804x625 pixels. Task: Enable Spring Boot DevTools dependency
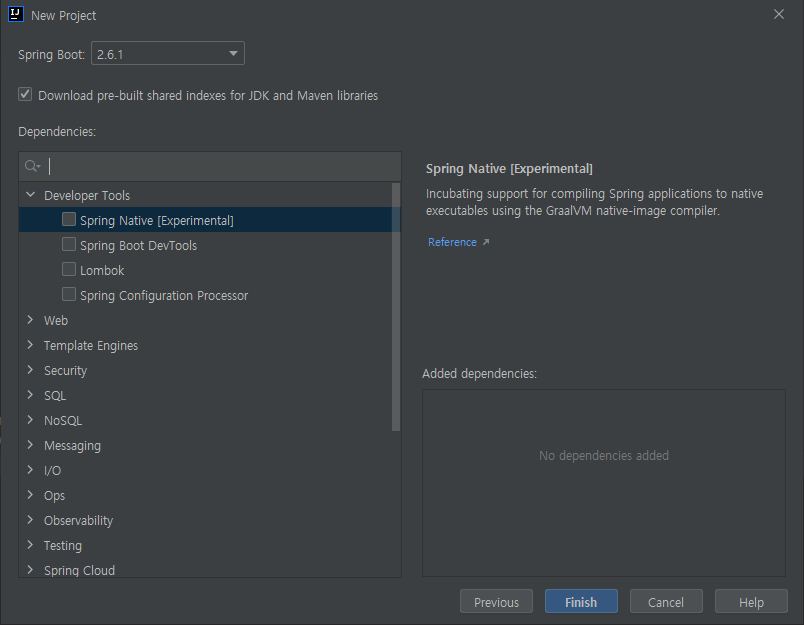[x=68, y=245]
